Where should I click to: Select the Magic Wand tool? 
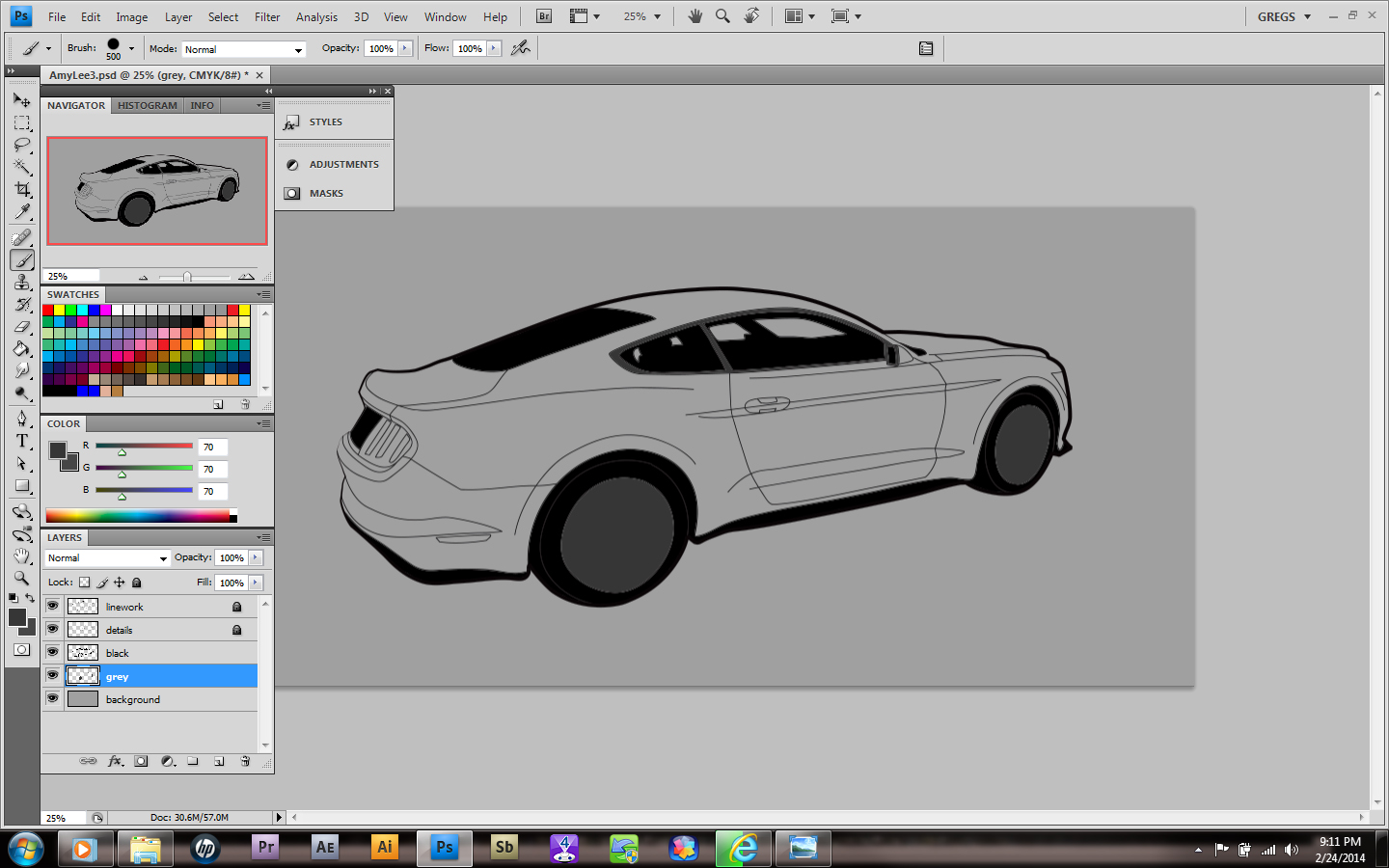22,167
